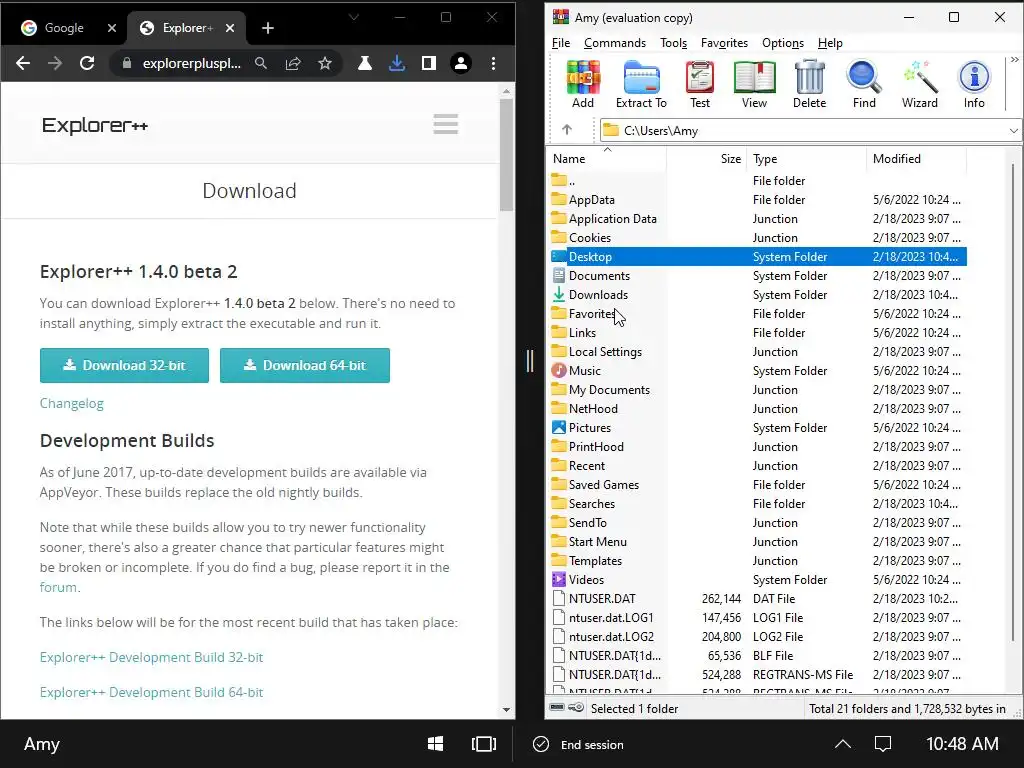Open a new browser tab

[268, 28]
